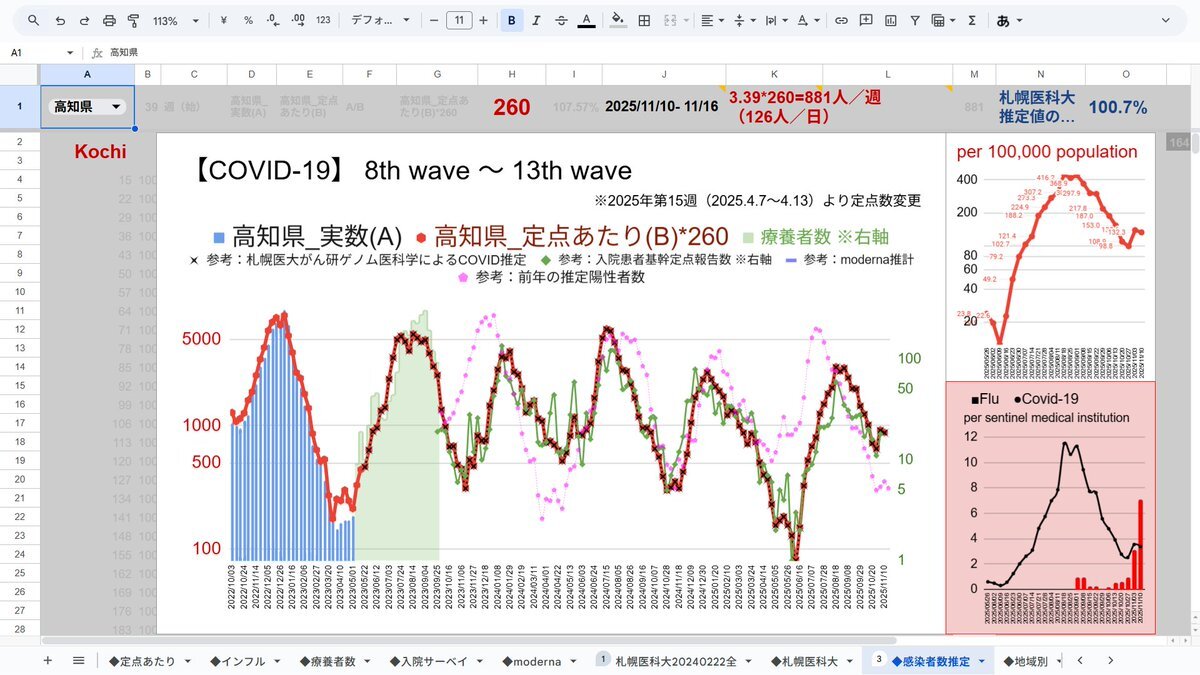Click the filter funnel icon

tap(913, 20)
